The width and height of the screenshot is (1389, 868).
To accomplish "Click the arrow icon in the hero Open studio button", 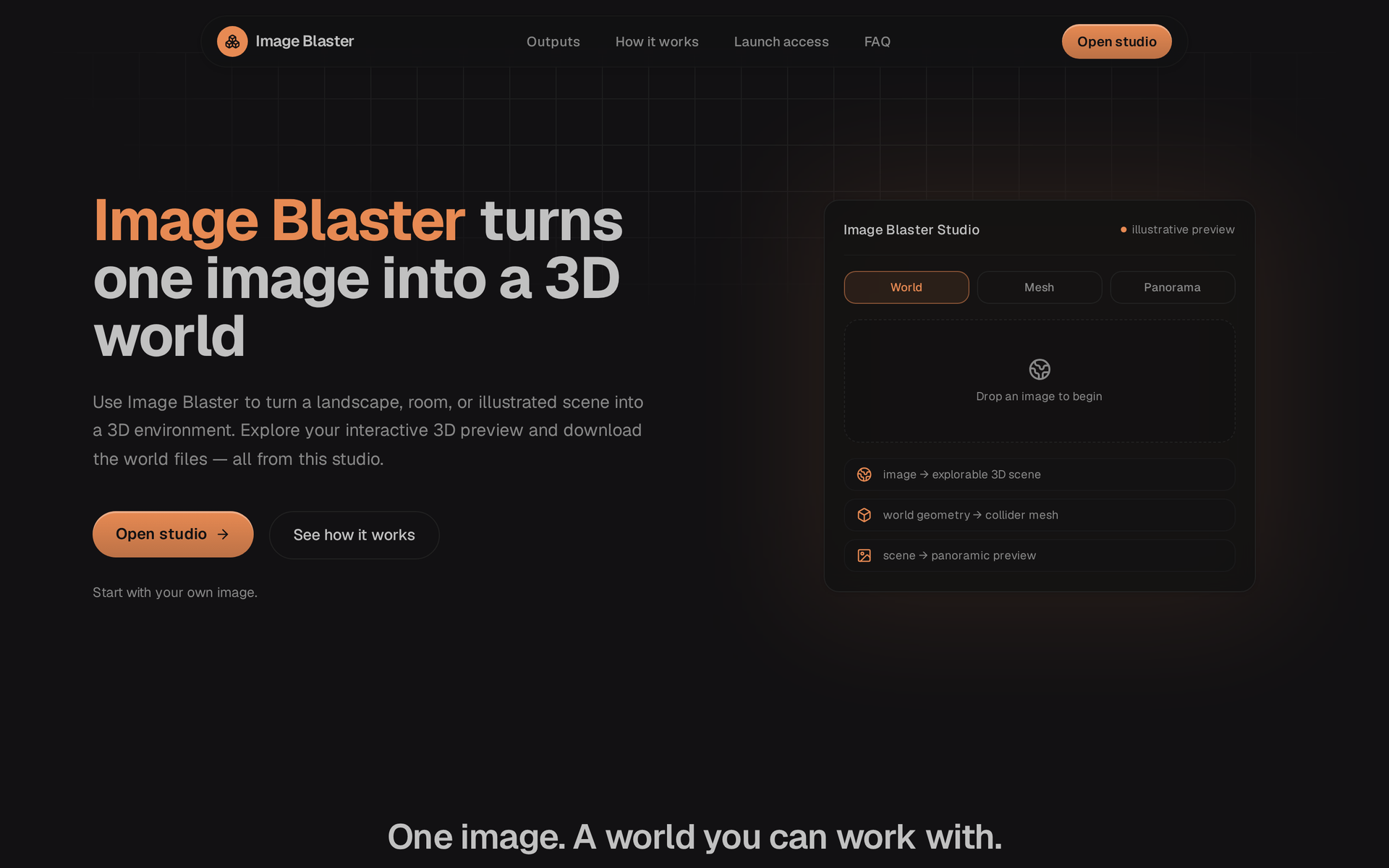I will [x=224, y=534].
